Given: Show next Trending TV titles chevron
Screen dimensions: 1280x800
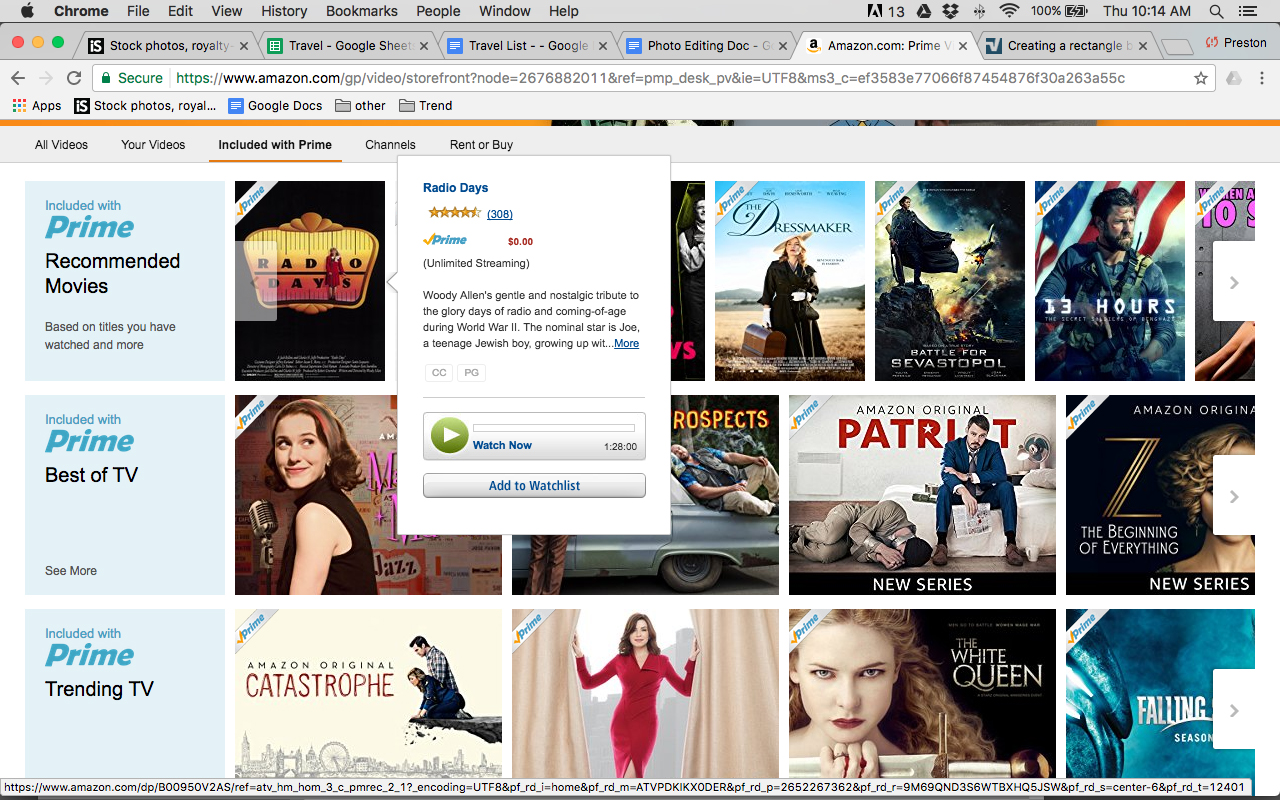Looking at the screenshot, I should 1234,710.
